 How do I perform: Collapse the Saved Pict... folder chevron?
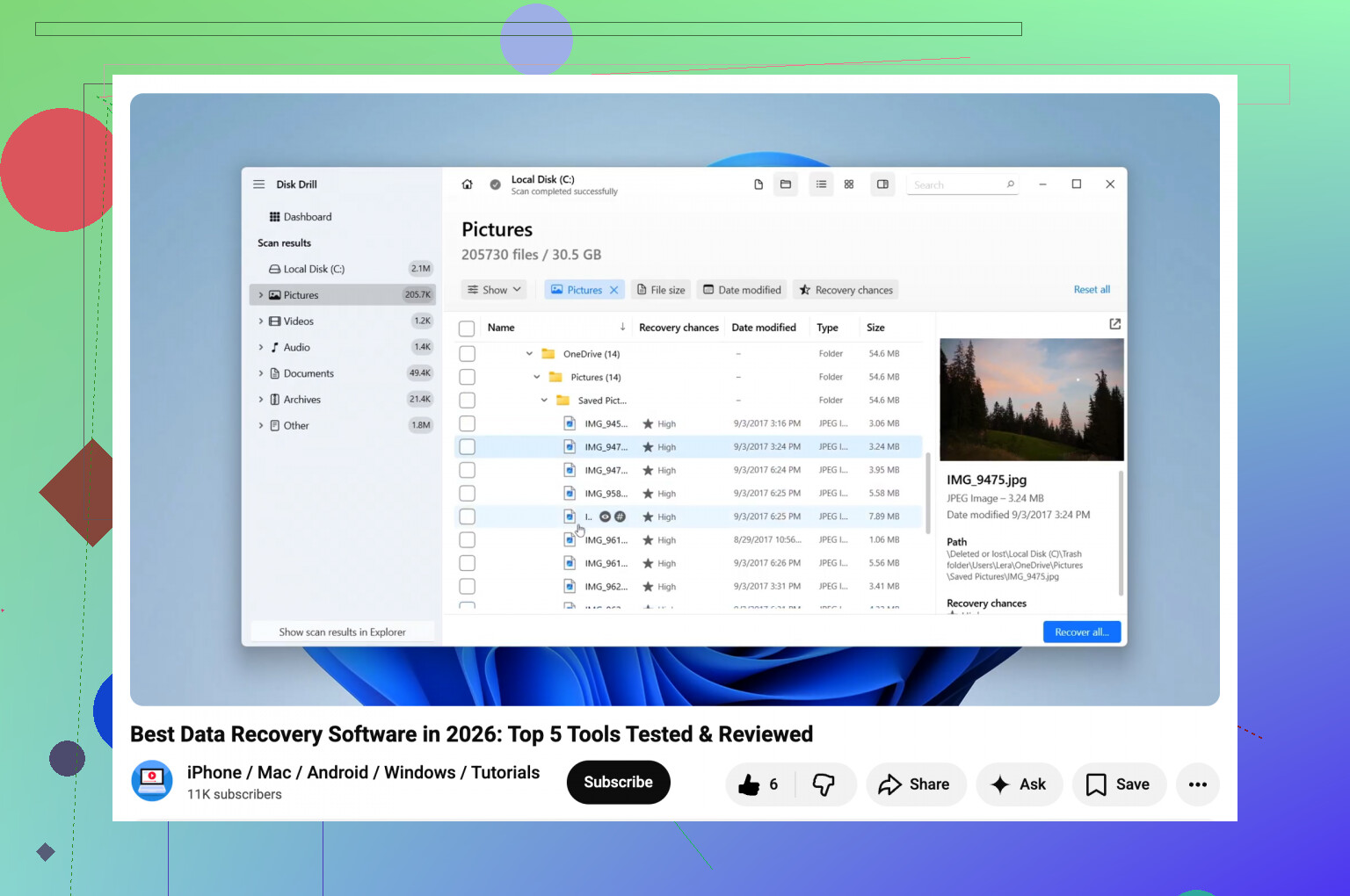pyautogui.click(x=544, y=401)
